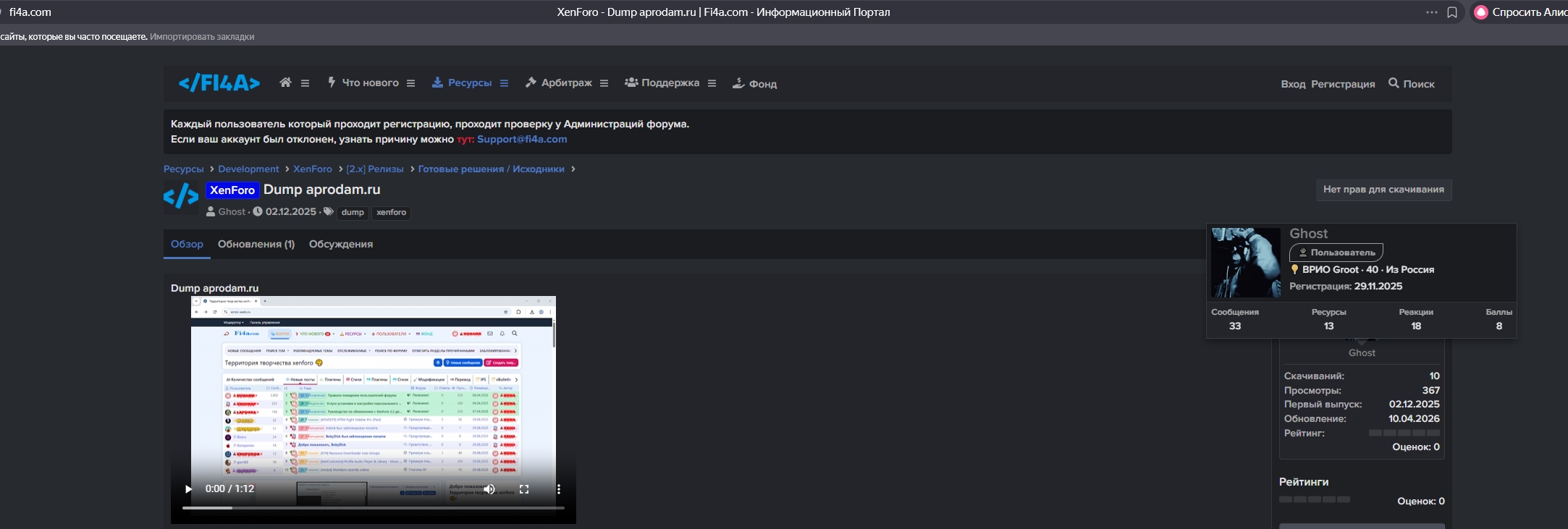Click author name 'Ghost' under title
1568x529 pixels.
click(x=232, y=212)
